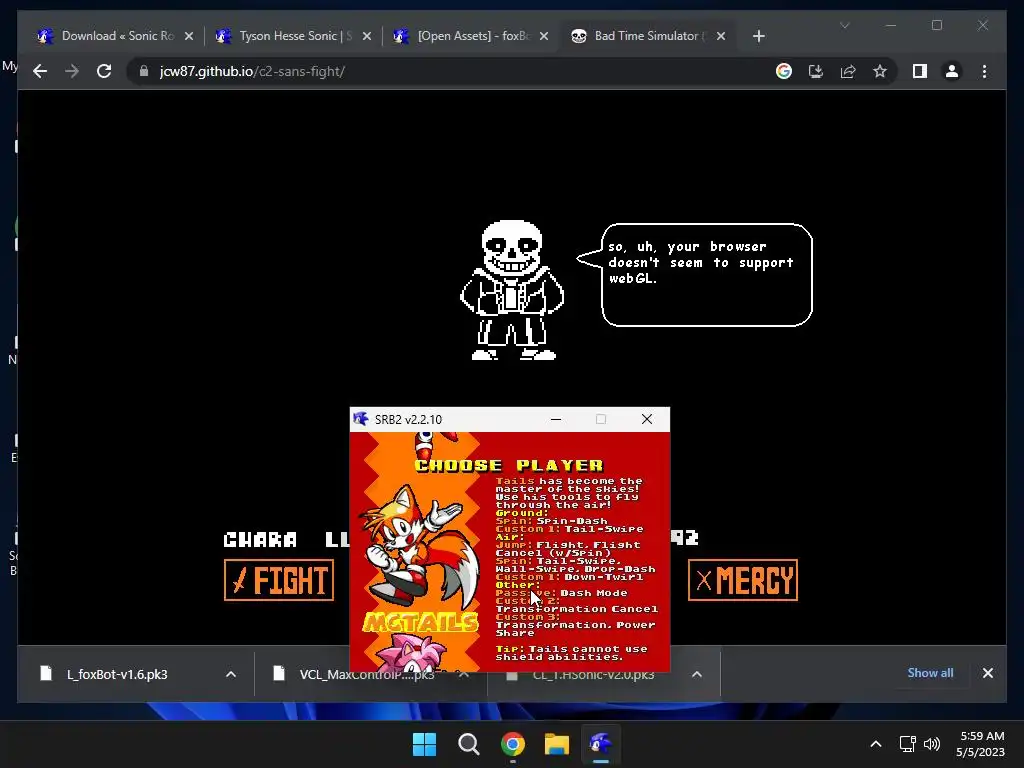Click the CHOOSE PLAYER heading in SRB2
The width and height of the screenshot is (1024, 768).
[509, 466]
